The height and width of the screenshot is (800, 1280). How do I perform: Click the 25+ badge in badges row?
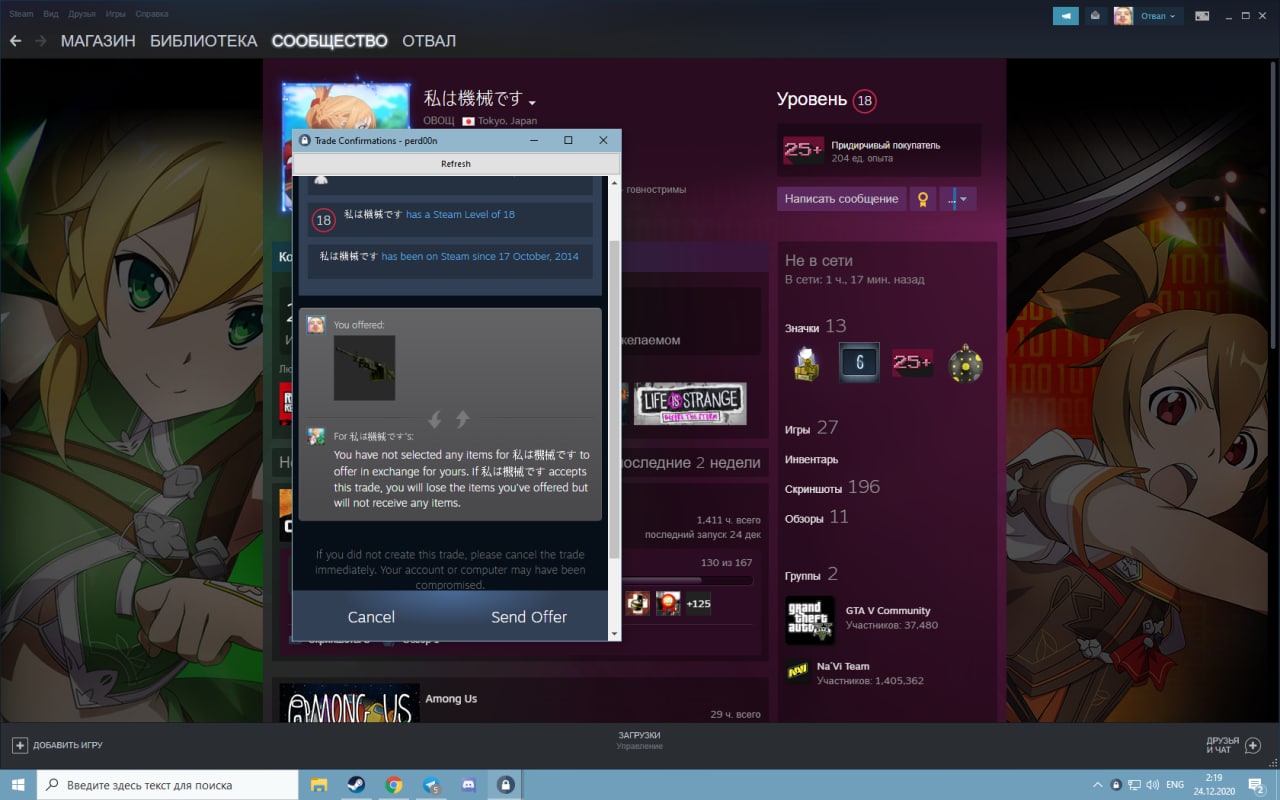[x=912, y=363]
